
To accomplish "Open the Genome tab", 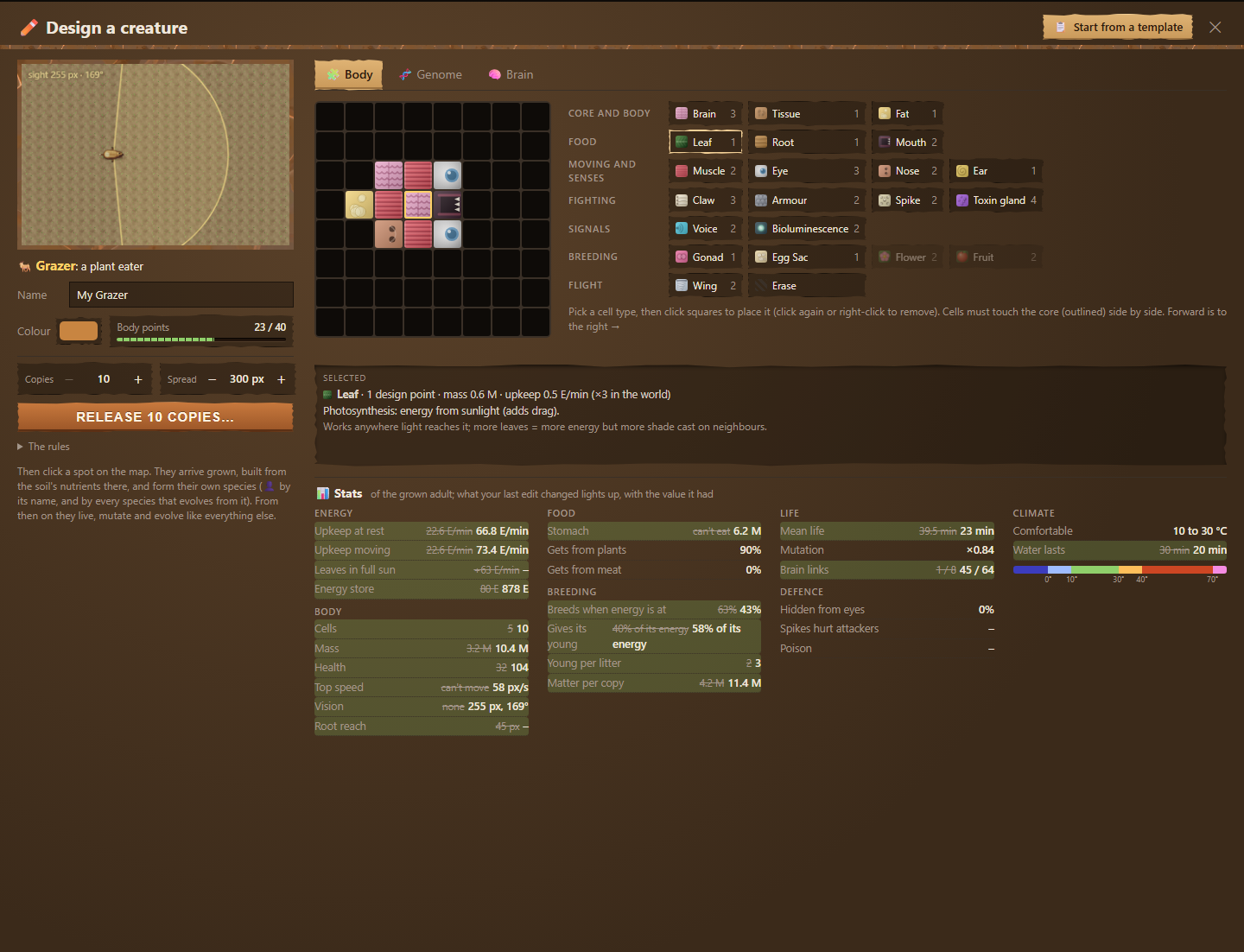I will click(430, 75).
